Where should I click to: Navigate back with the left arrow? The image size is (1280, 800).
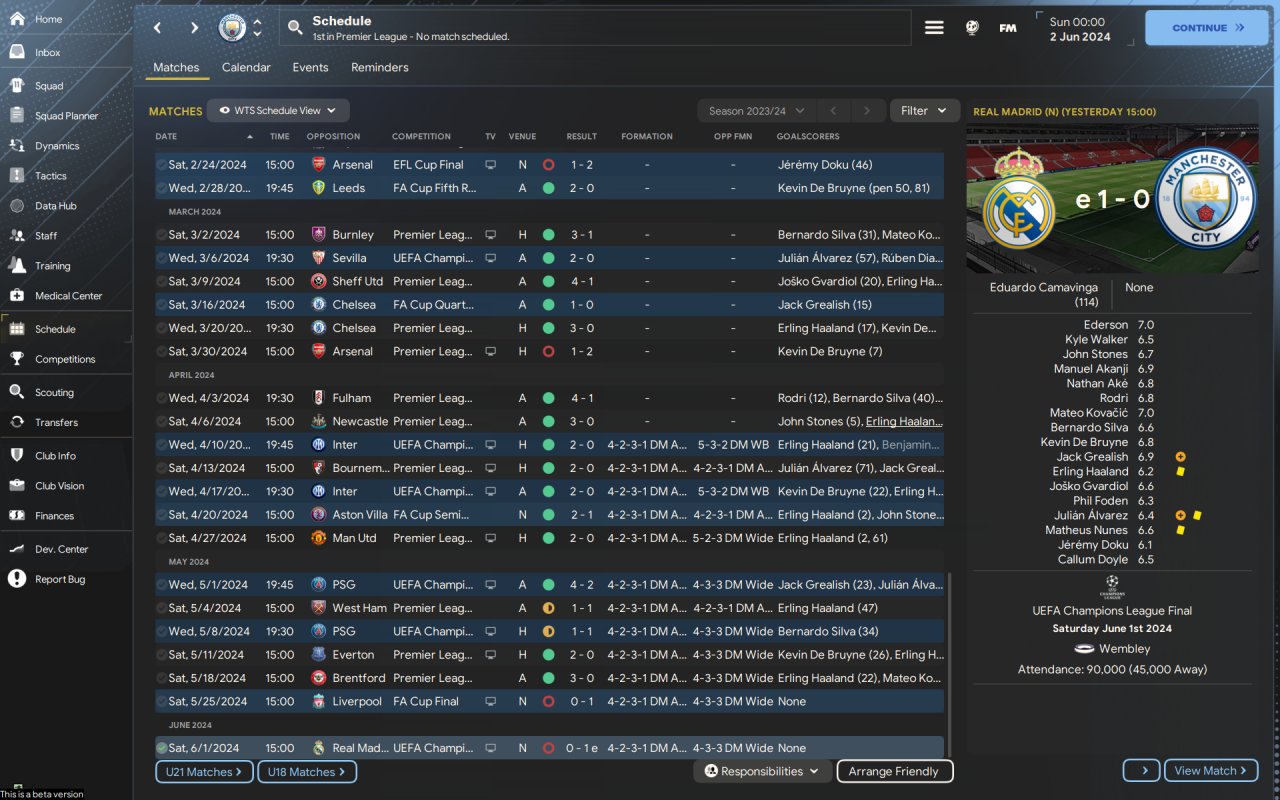[157, 28]
